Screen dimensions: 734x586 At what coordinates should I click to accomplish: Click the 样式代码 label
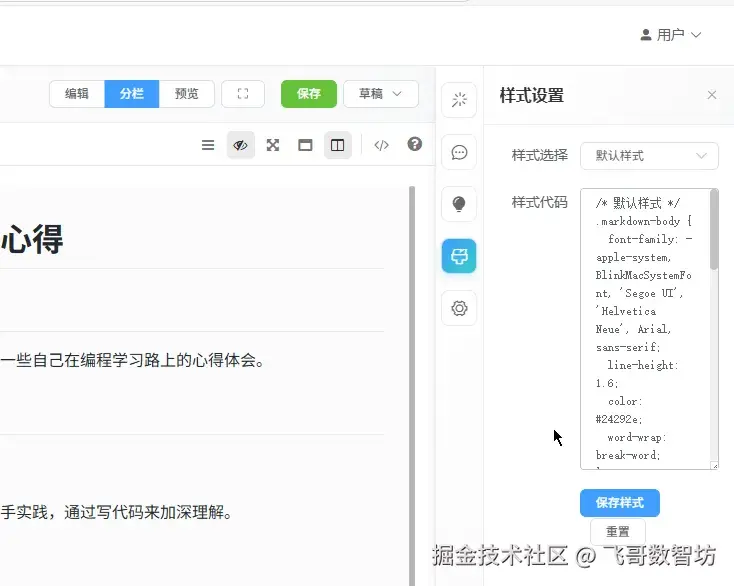pyautogui.click(x=539, y=202)
